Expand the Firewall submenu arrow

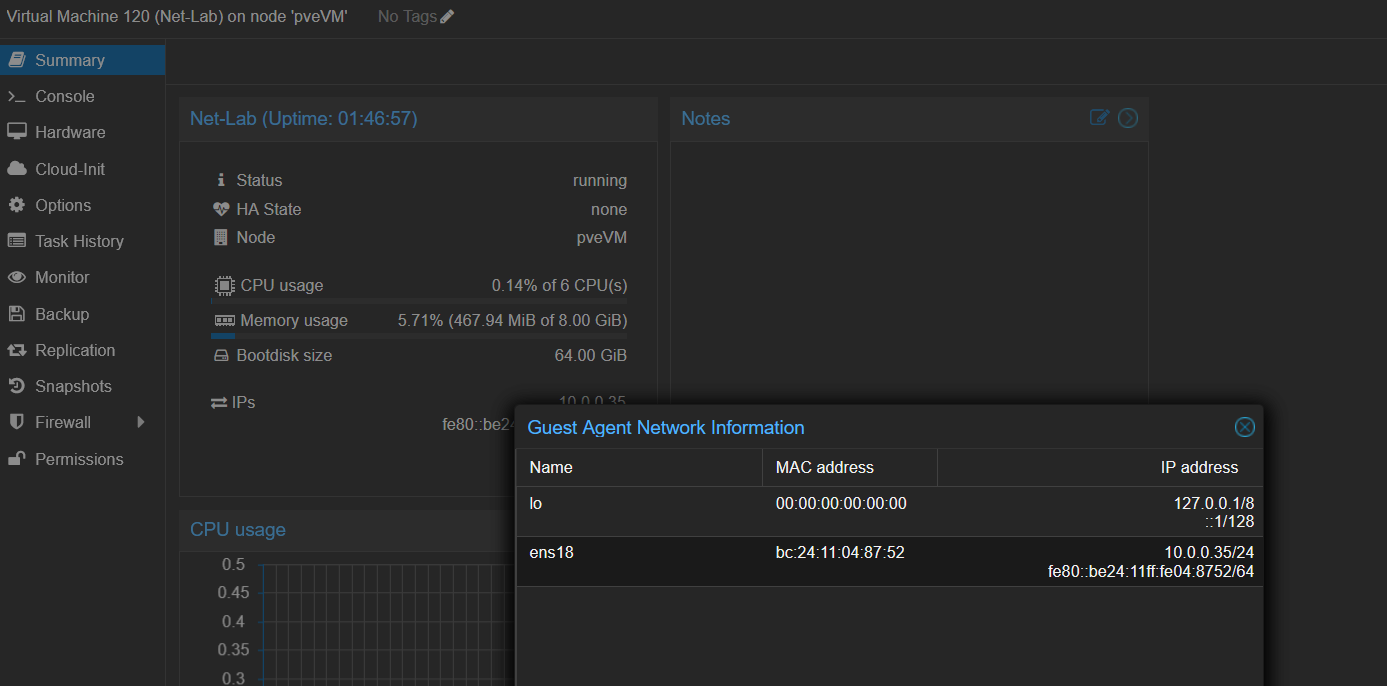pos(141,422)
